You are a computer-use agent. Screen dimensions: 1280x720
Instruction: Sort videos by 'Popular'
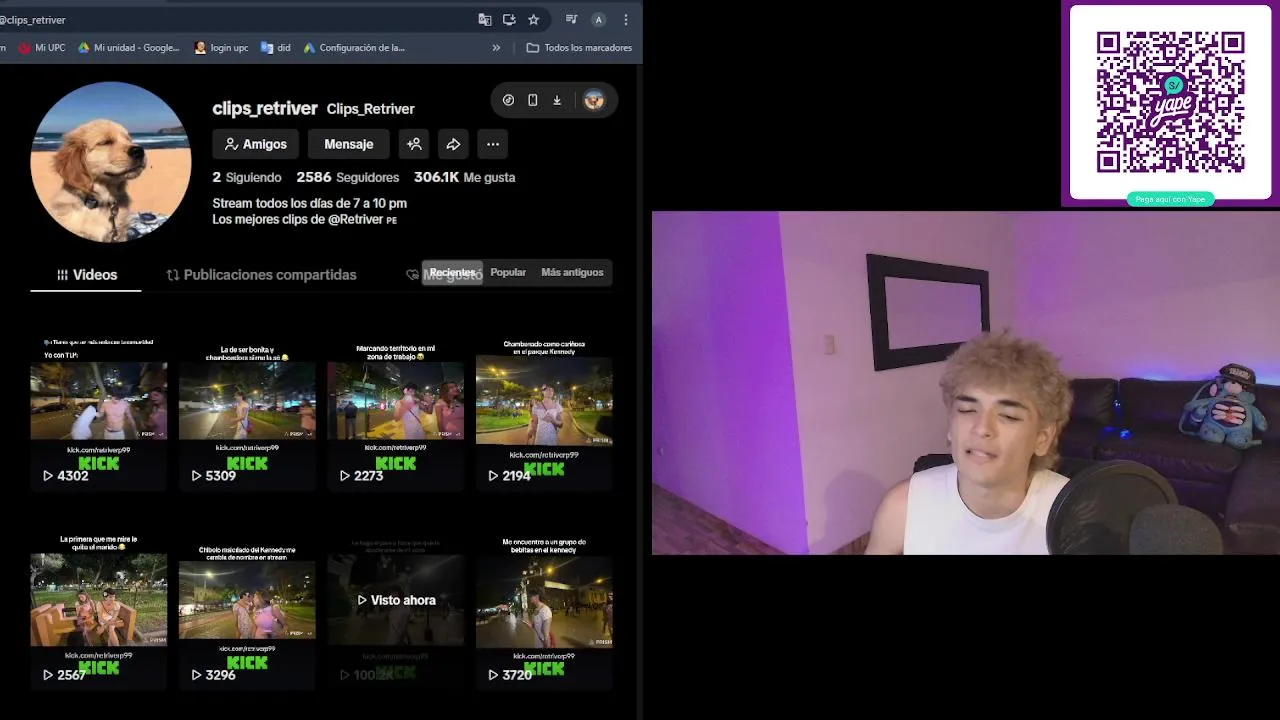tap(508, 272)
